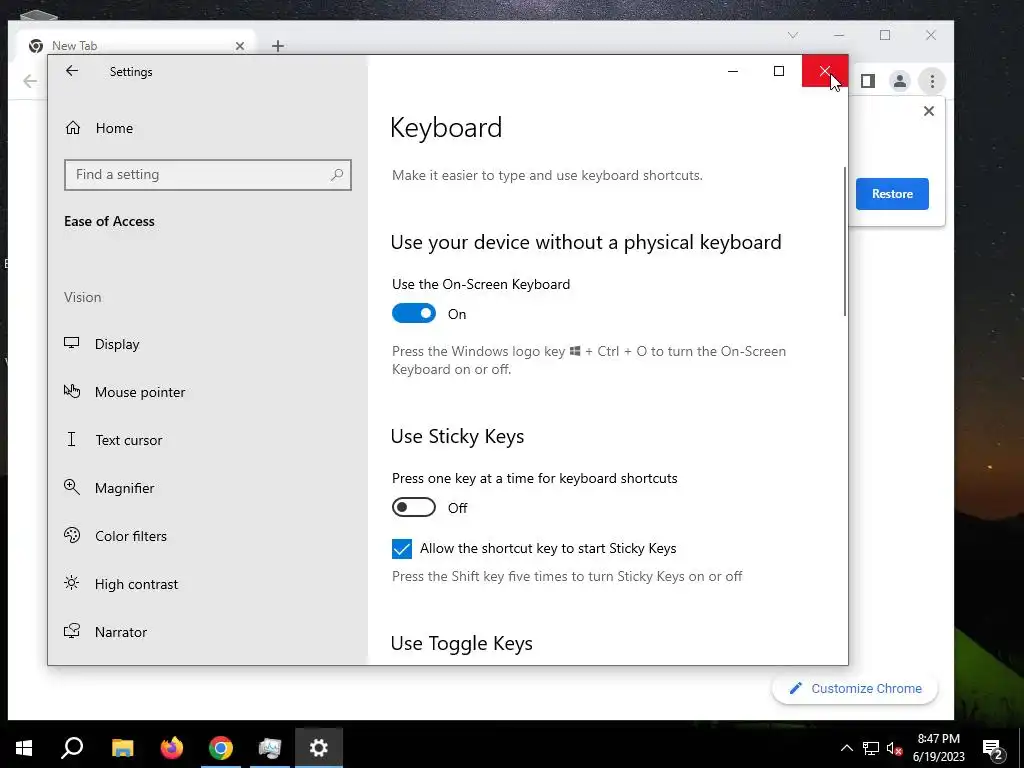Close the Settings window
Image resolution: width=1024 pixels, height=768 pixels.
click(x=825, y=71)
